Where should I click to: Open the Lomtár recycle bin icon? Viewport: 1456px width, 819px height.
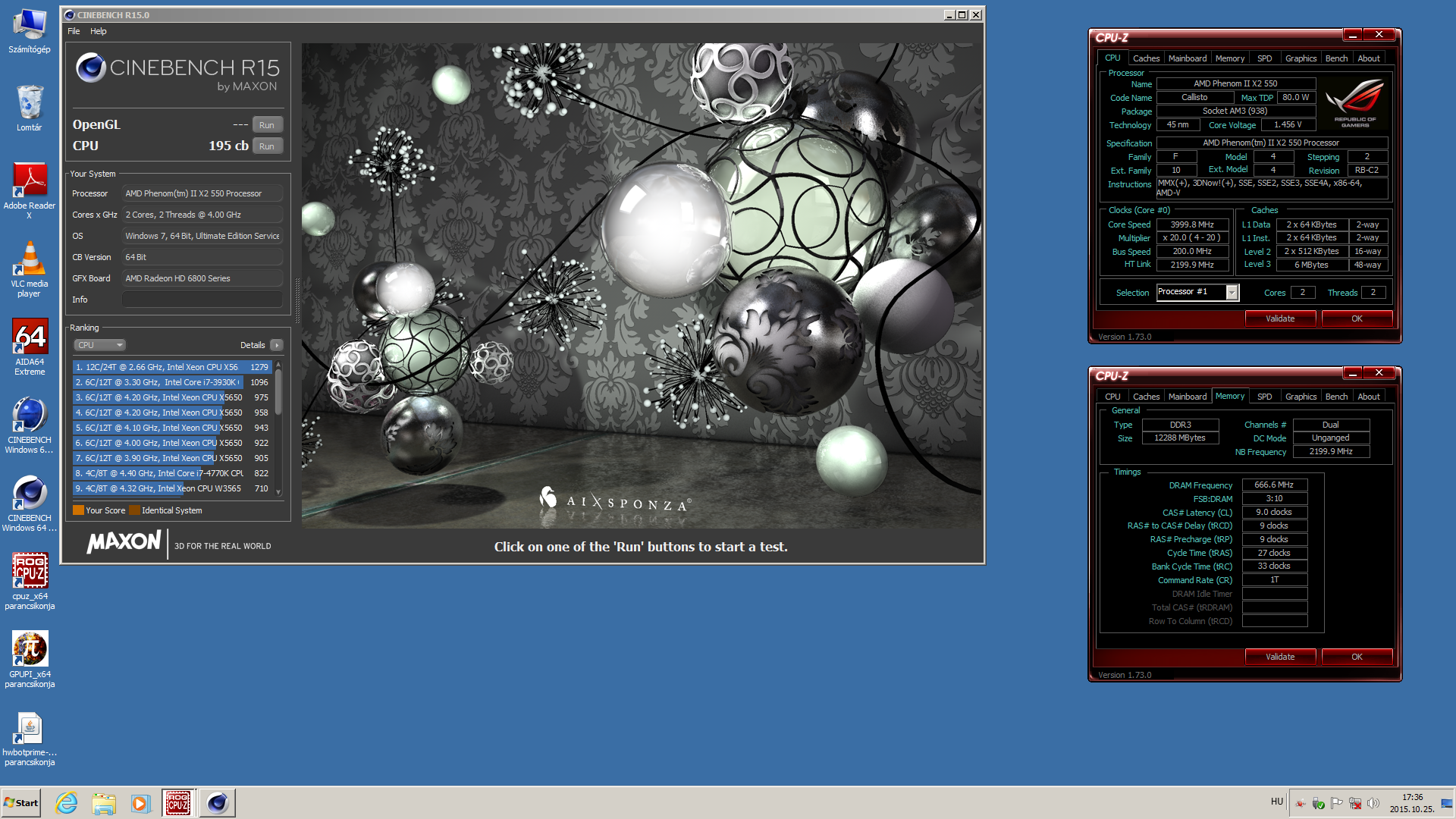(x=30, y=108)
